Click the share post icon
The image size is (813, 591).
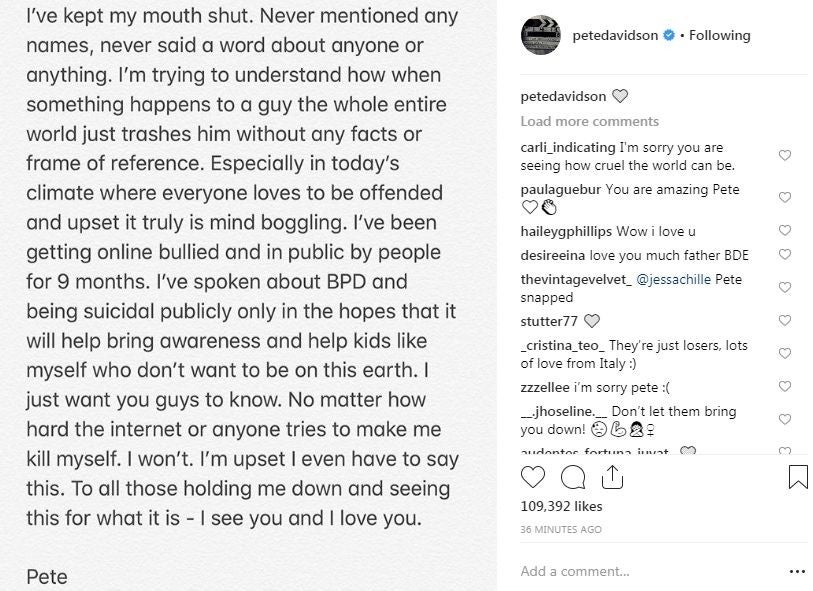[611, 477]
